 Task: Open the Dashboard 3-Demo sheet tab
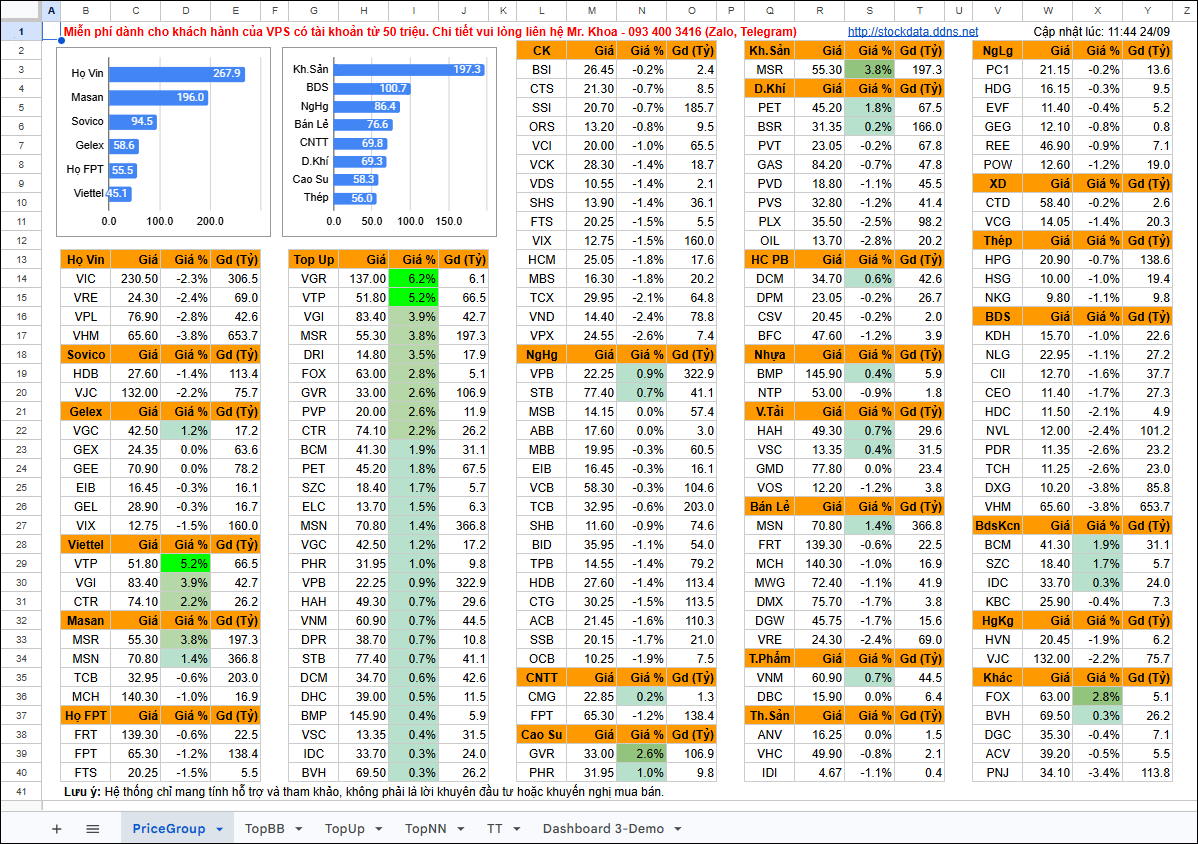tap(603, 829)
